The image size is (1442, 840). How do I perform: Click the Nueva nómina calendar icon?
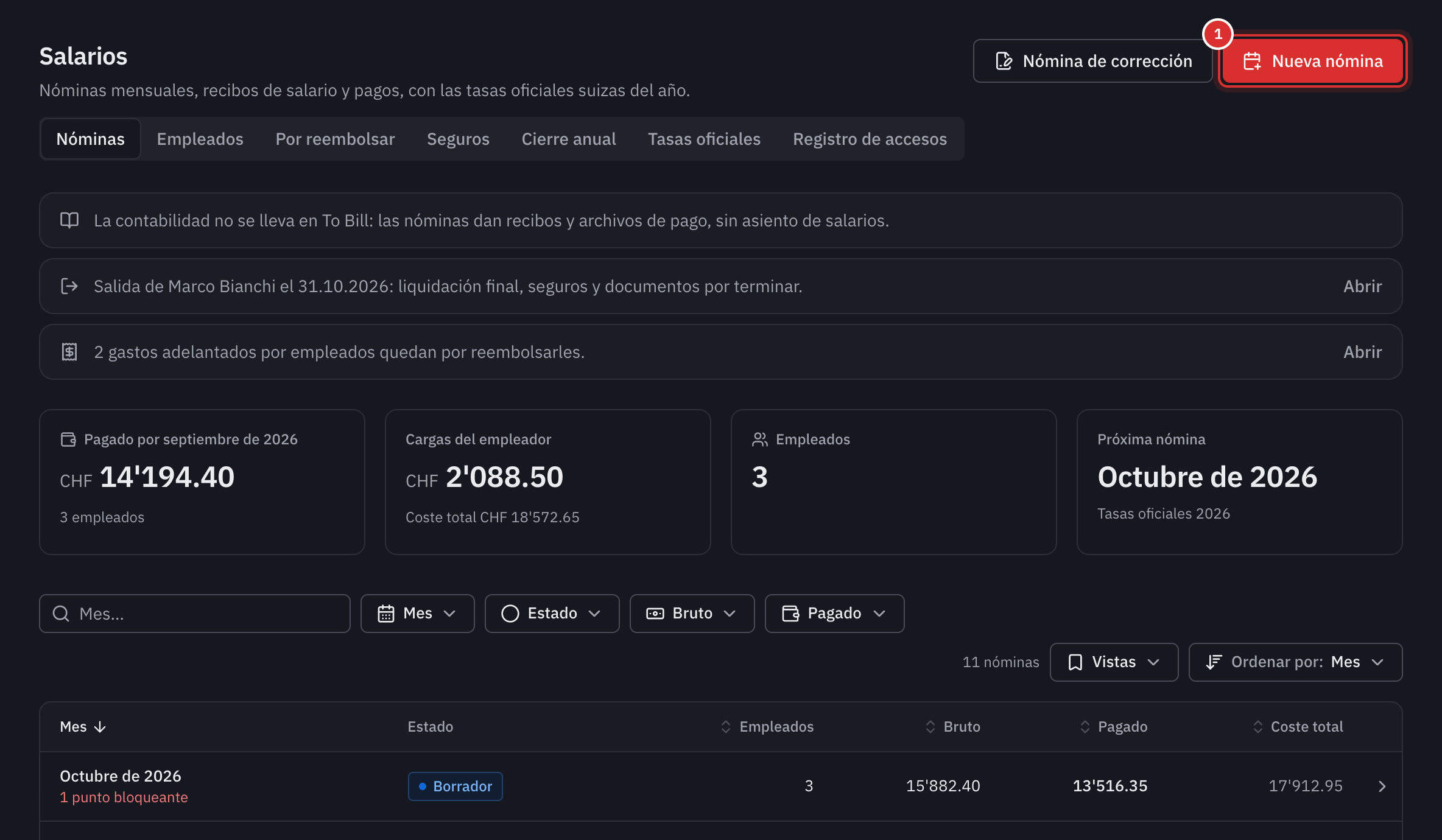pyautogui.click(x=1252, y=61)
